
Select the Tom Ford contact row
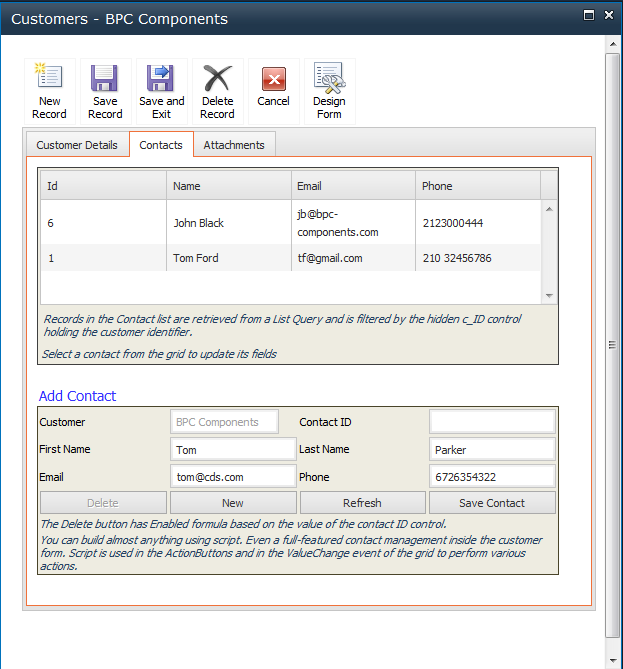click(x=291, y=258)
